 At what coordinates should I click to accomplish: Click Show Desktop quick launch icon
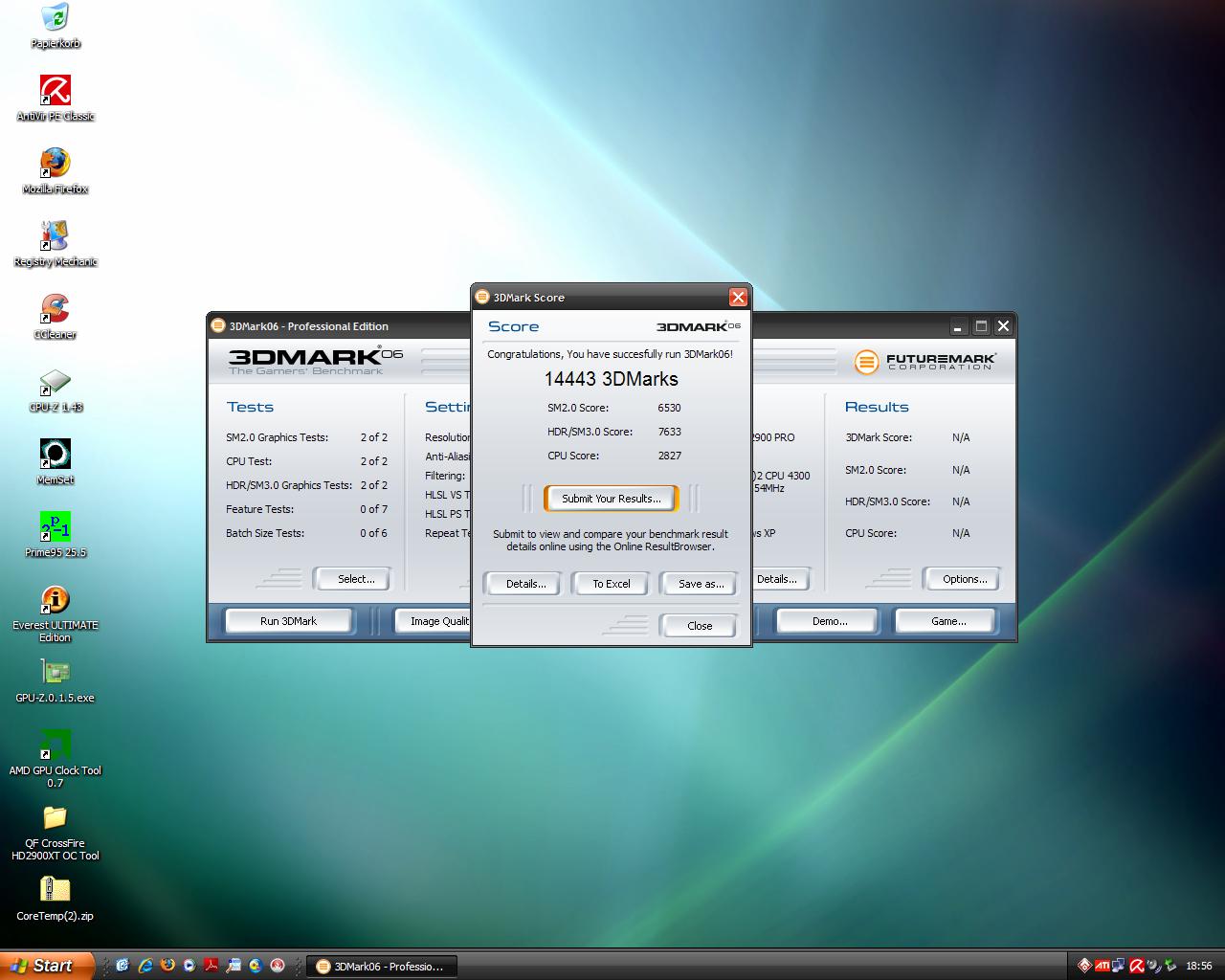pyautogui.click(x=122, y=966)
